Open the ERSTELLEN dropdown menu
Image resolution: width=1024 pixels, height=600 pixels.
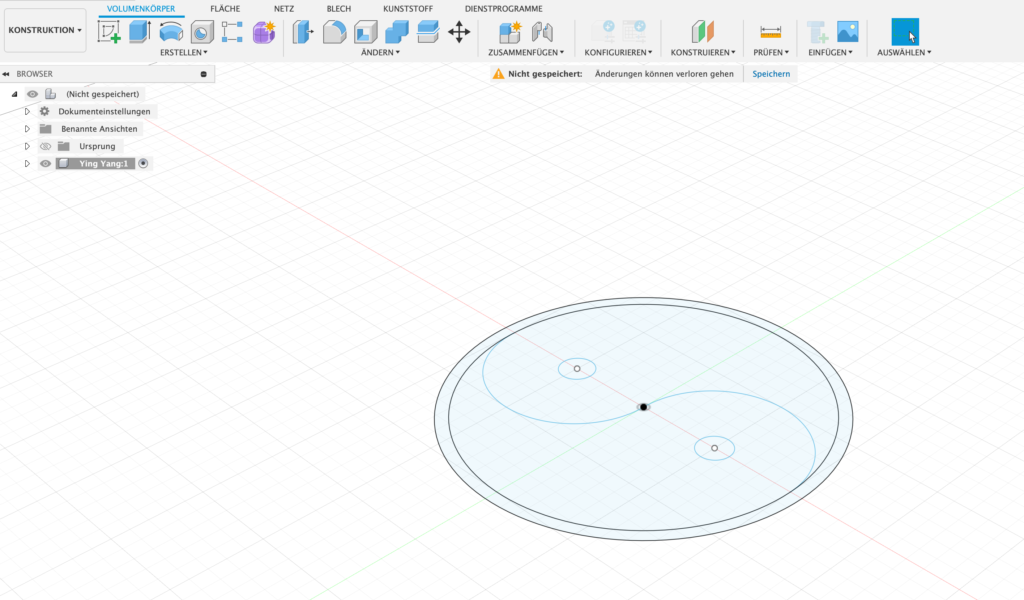(184, 52)
